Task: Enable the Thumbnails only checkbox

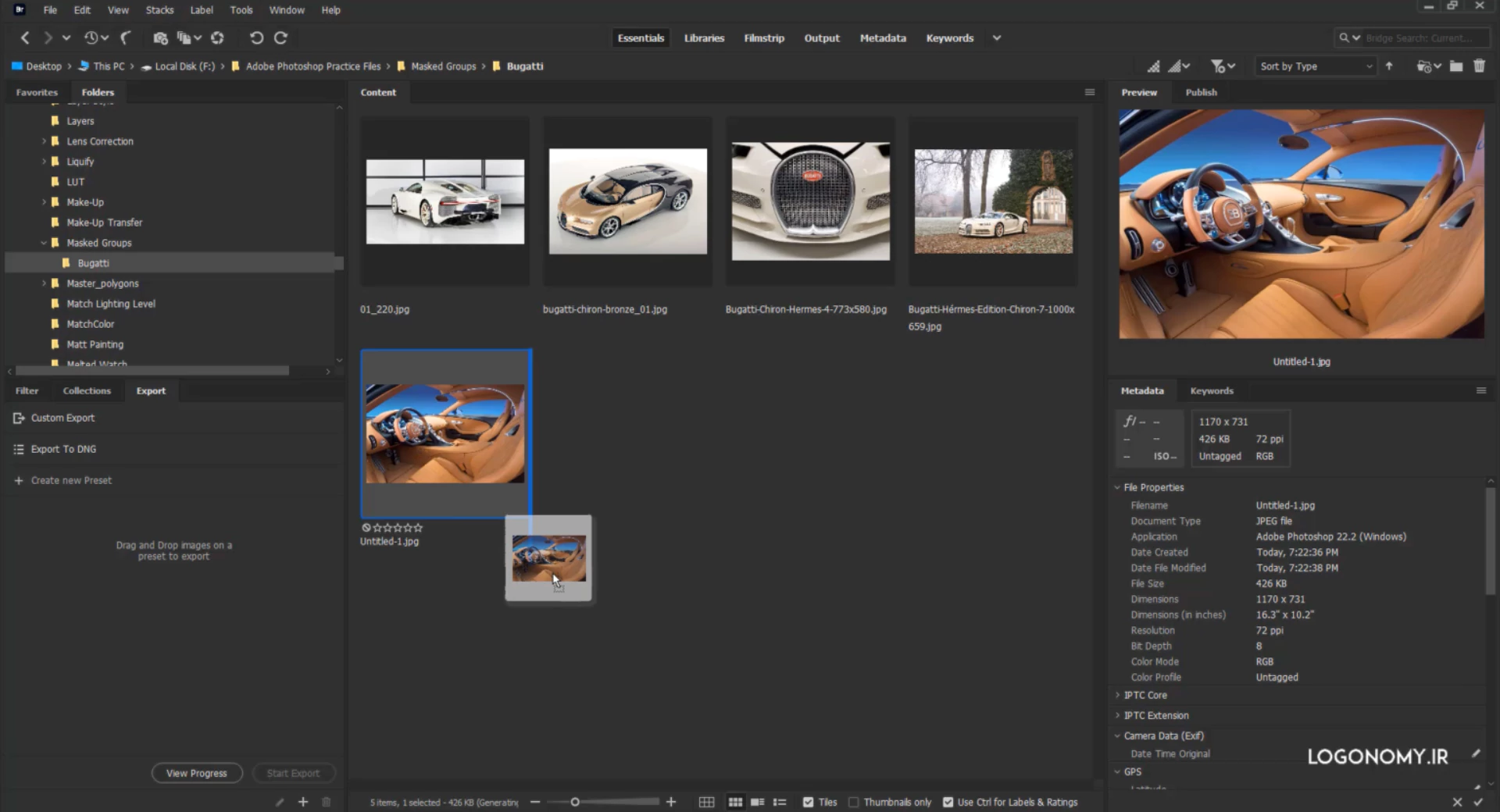Action: point(853,802)
